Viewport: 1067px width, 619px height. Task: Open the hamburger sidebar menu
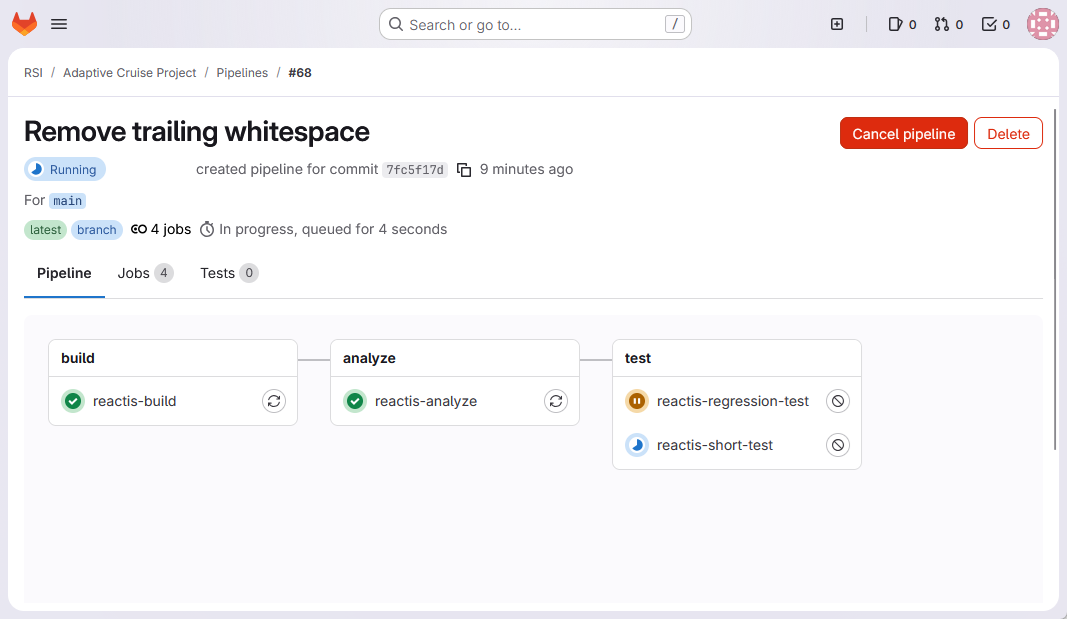click(x=59, y=24)
